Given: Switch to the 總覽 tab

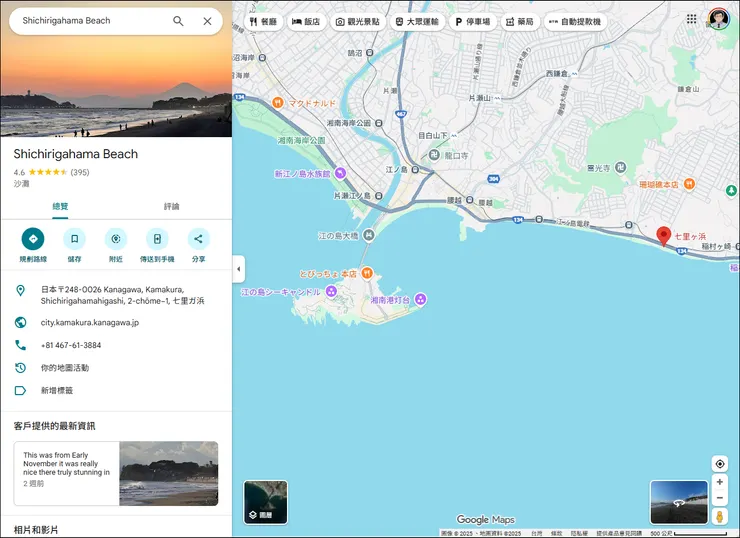Looking at the screenshot, I should [60, 206].
